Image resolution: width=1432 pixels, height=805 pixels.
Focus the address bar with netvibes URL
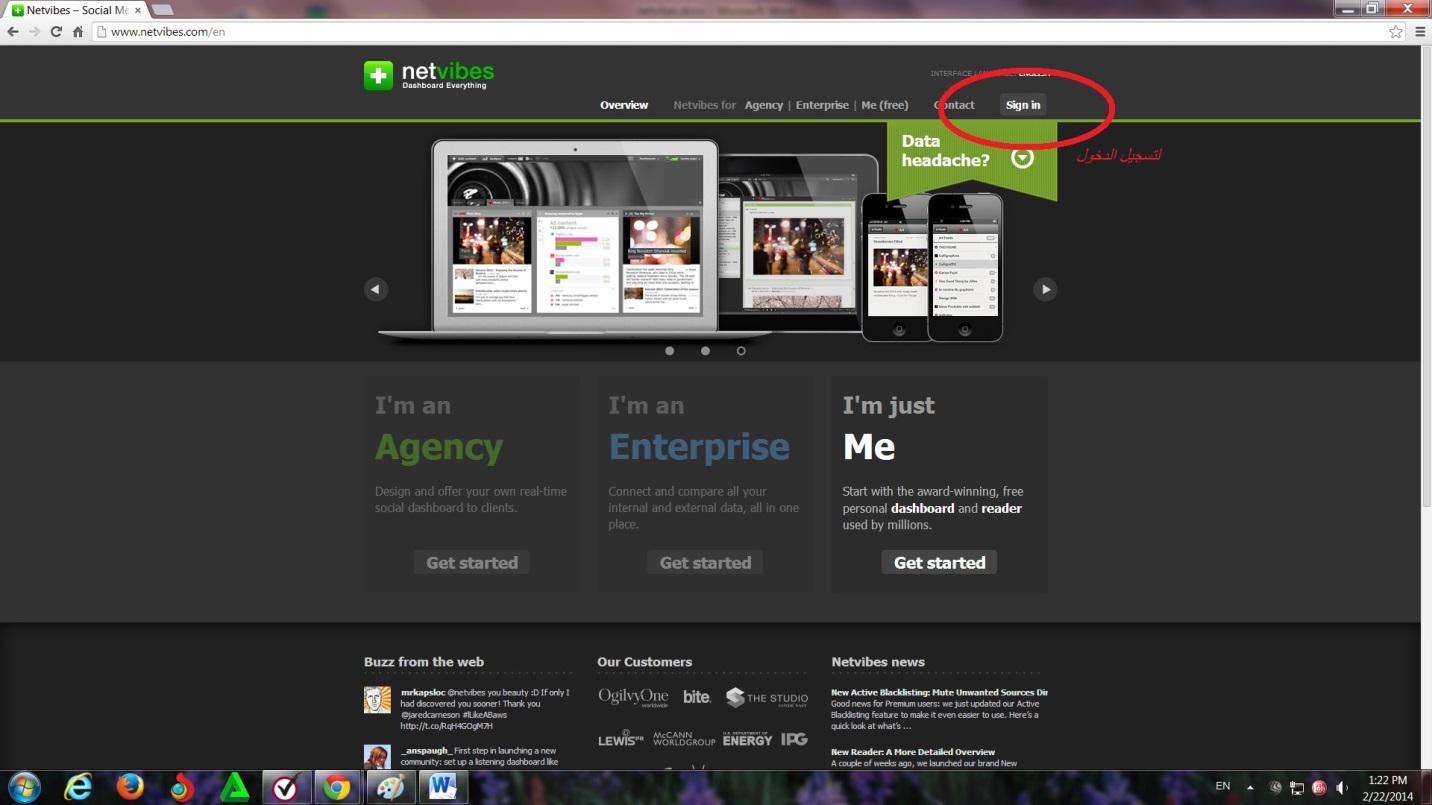click(x=740, y=32)
